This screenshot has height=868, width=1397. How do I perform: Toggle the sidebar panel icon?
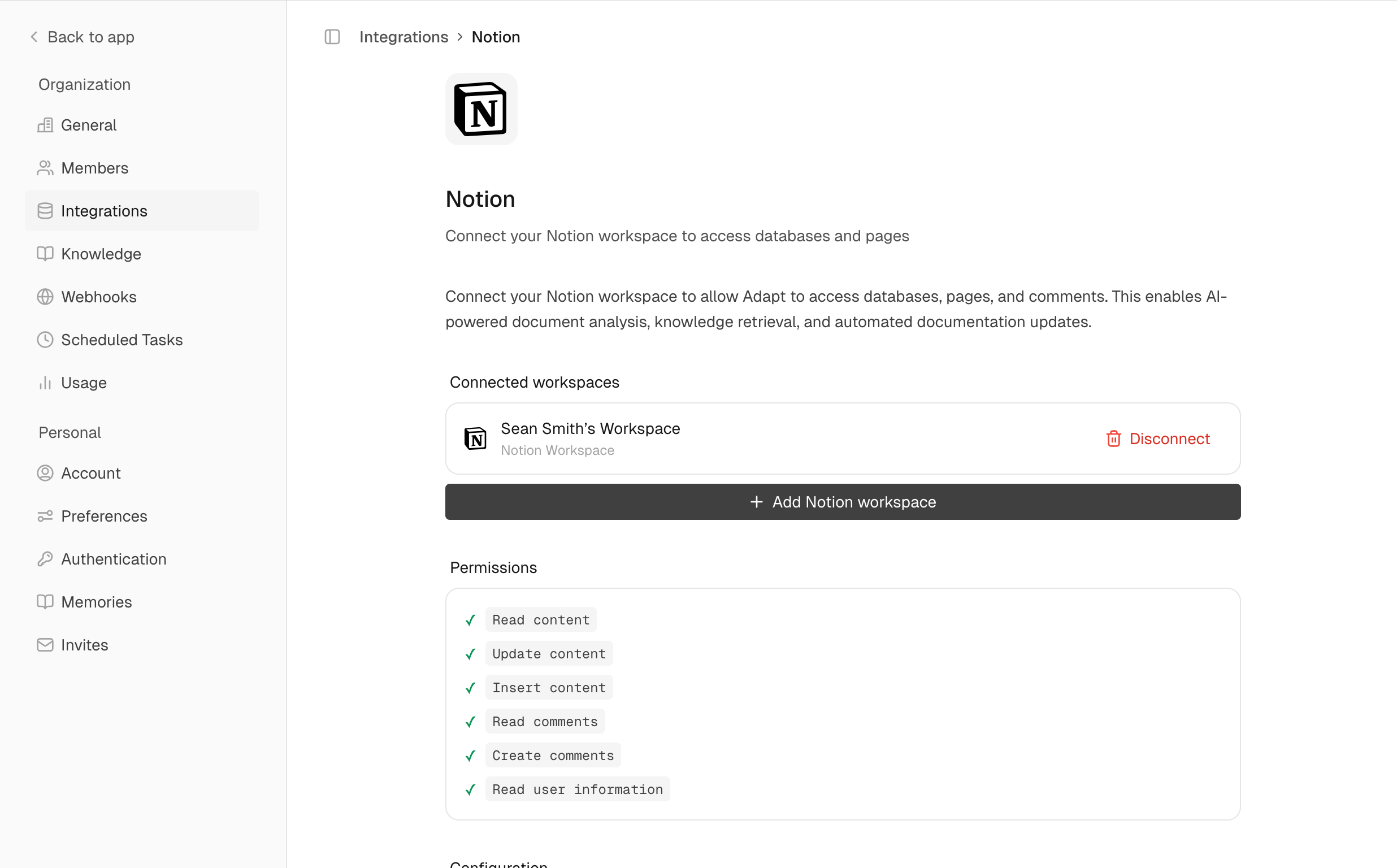pos(332,37)
